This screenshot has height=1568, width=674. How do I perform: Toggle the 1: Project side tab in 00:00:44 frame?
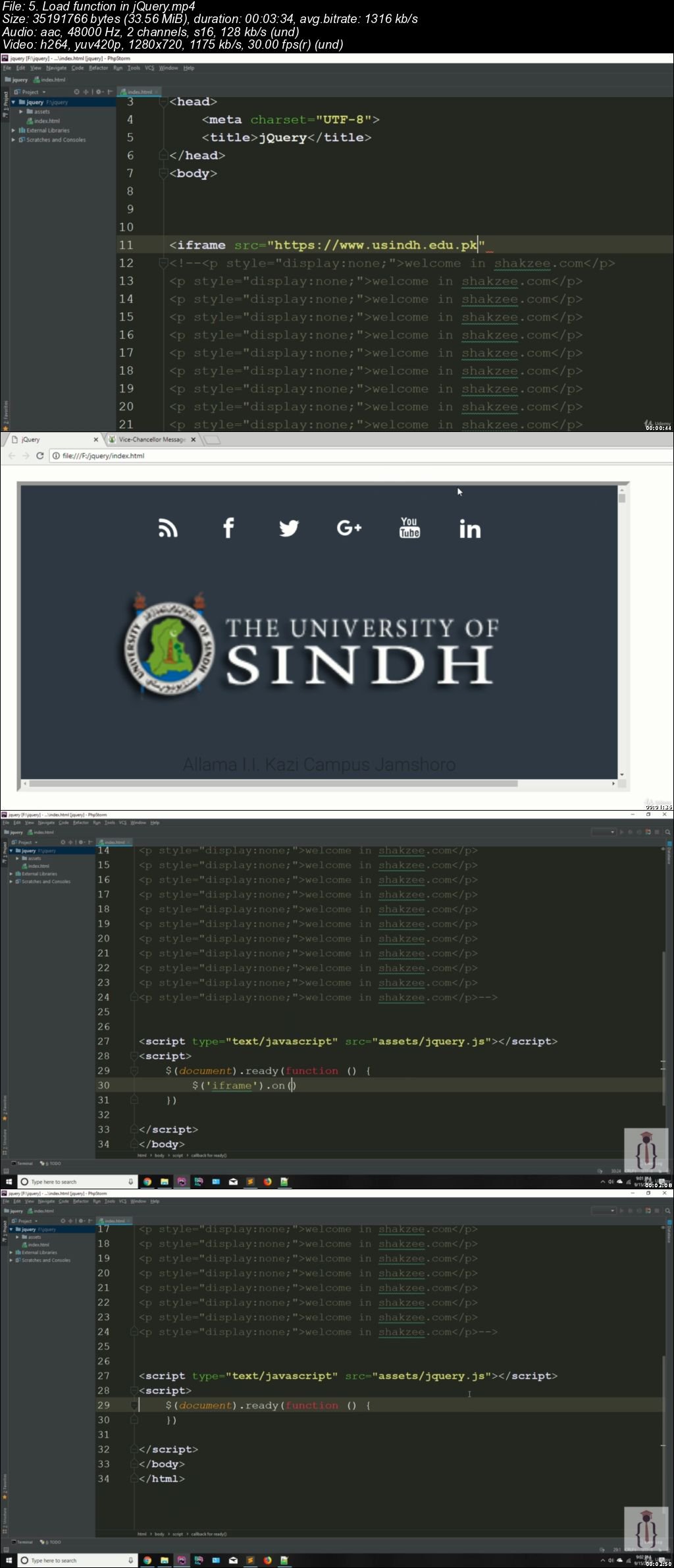tap(5, 103)
